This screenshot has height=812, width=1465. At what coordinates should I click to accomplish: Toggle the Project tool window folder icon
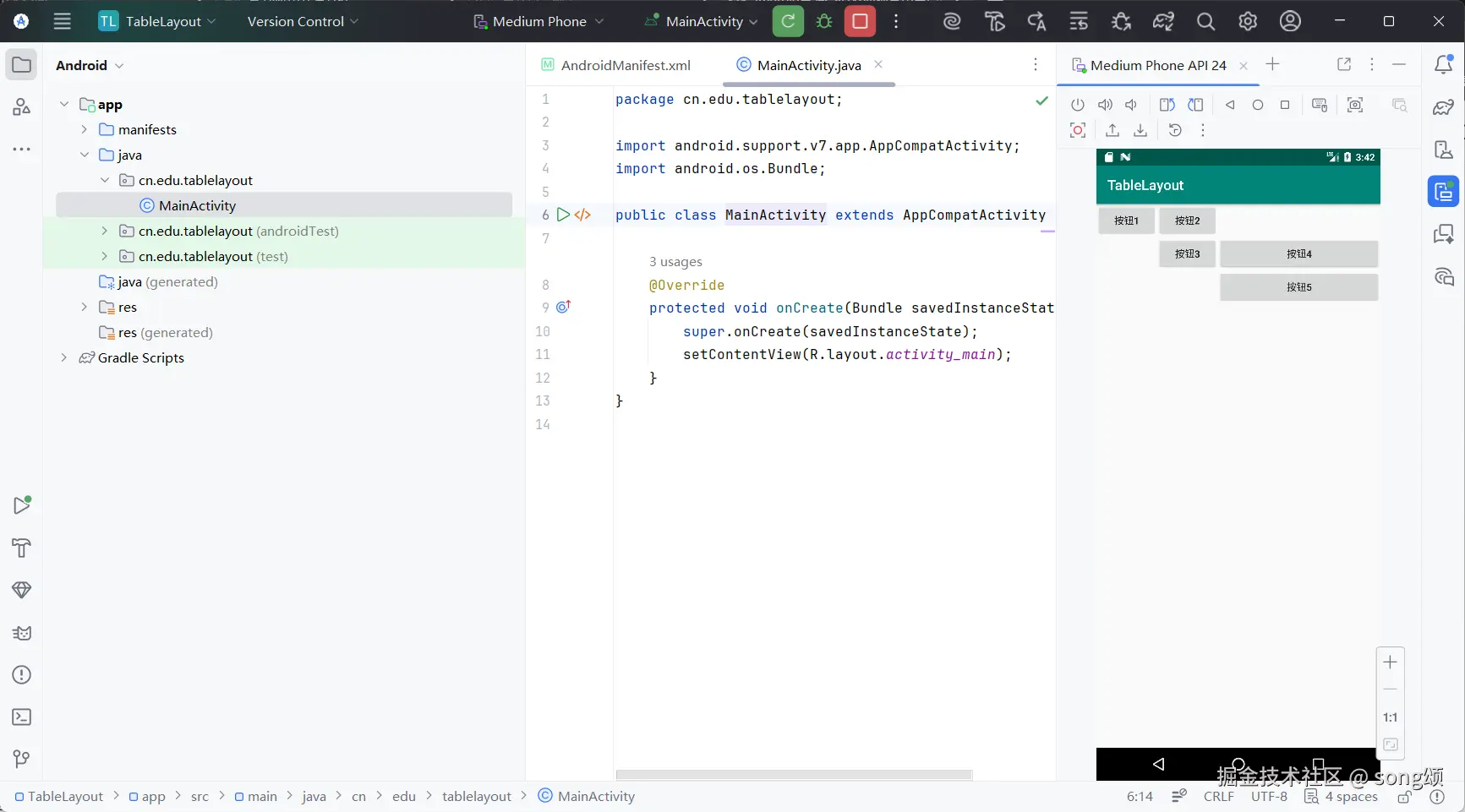tap(22, 65)
